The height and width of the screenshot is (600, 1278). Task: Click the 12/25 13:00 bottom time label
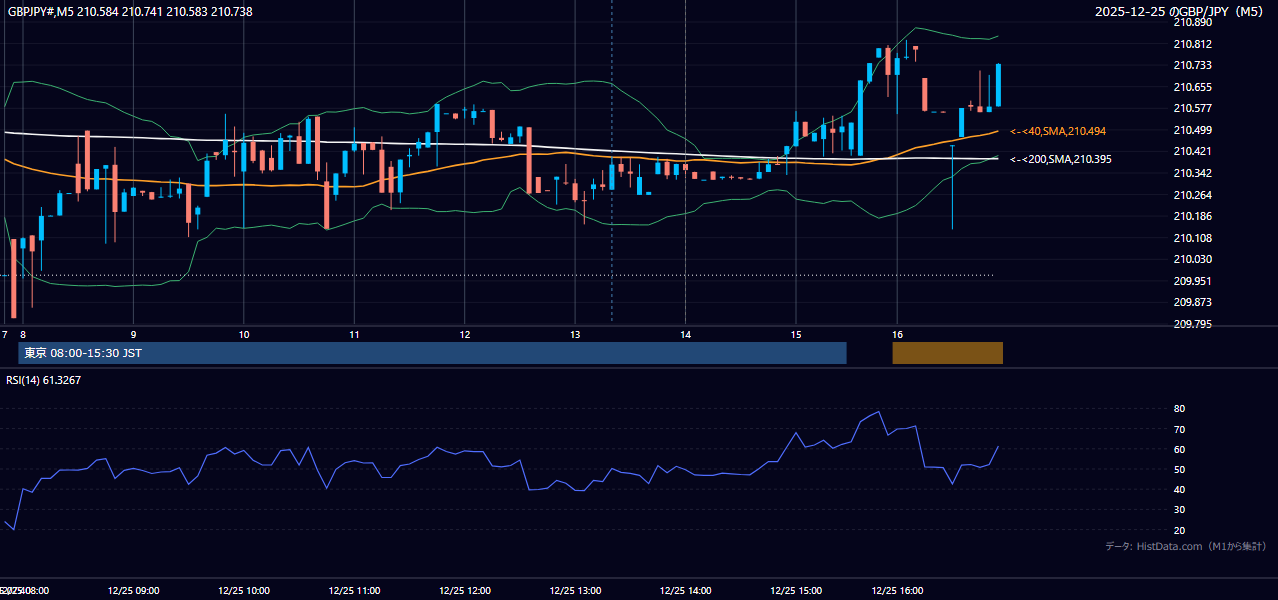pos(575,591)
